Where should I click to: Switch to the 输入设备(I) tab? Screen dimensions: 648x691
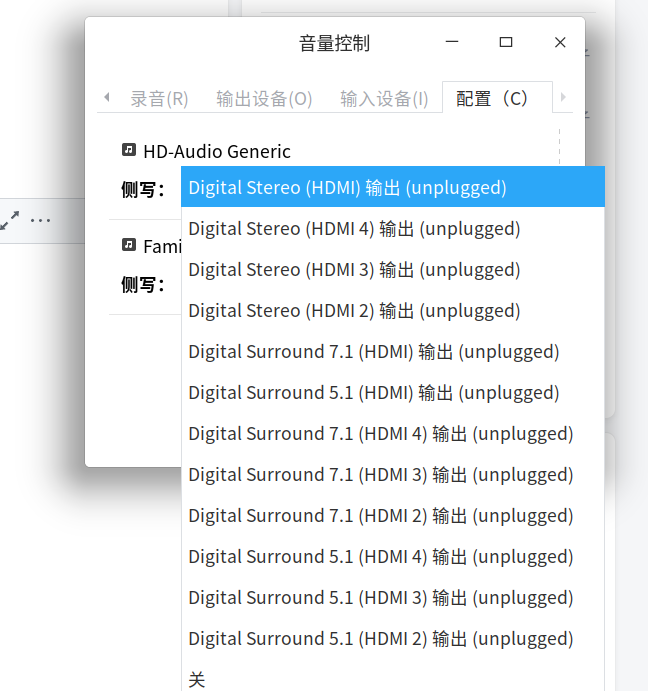click(384, 98)
